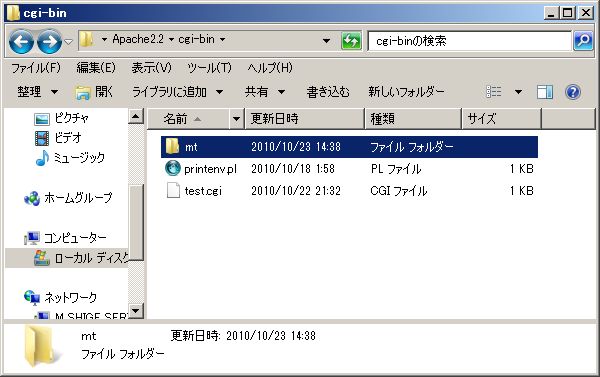Click the test.cgi blank file icon
Viewport: 600px width, 377px height.
[173, 190]
